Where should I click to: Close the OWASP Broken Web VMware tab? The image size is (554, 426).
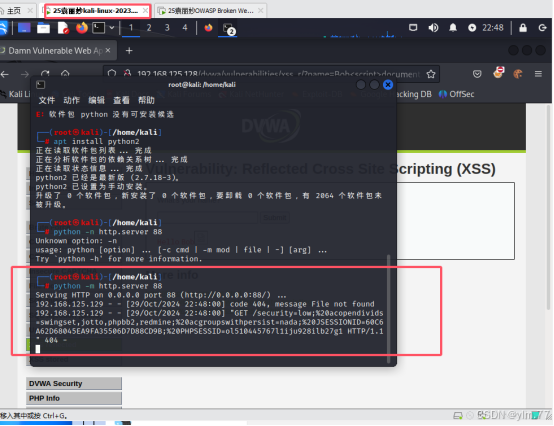[260, 11]
